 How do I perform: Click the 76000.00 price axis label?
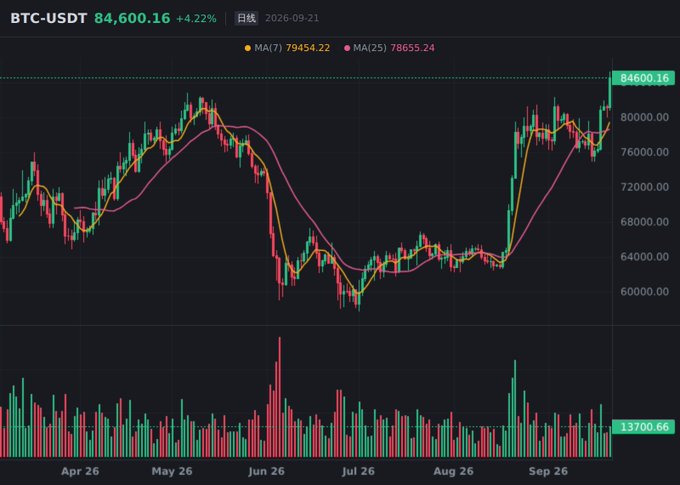pos(644,152)
